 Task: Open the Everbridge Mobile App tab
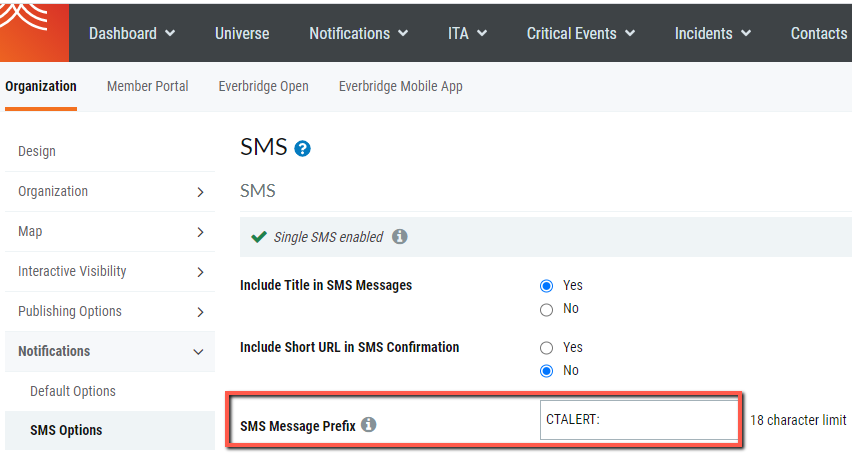tap(400, 86)
